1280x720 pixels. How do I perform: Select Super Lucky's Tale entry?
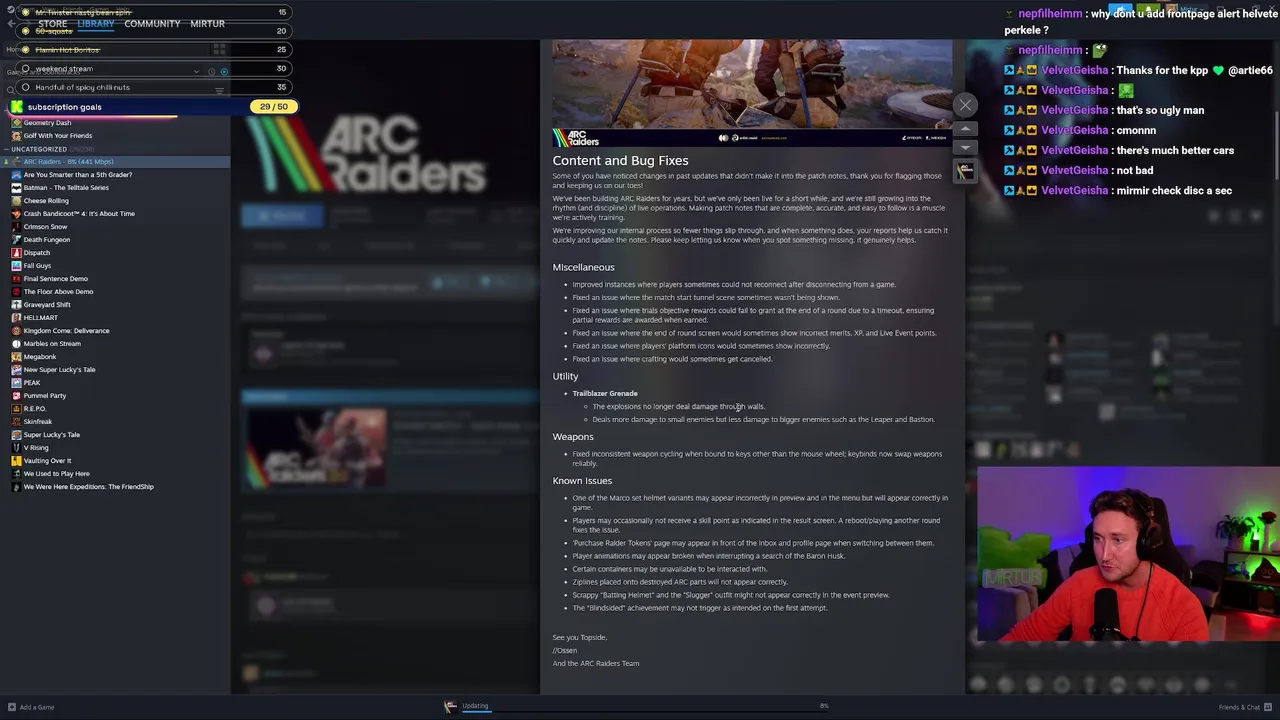tap(51, 434)
